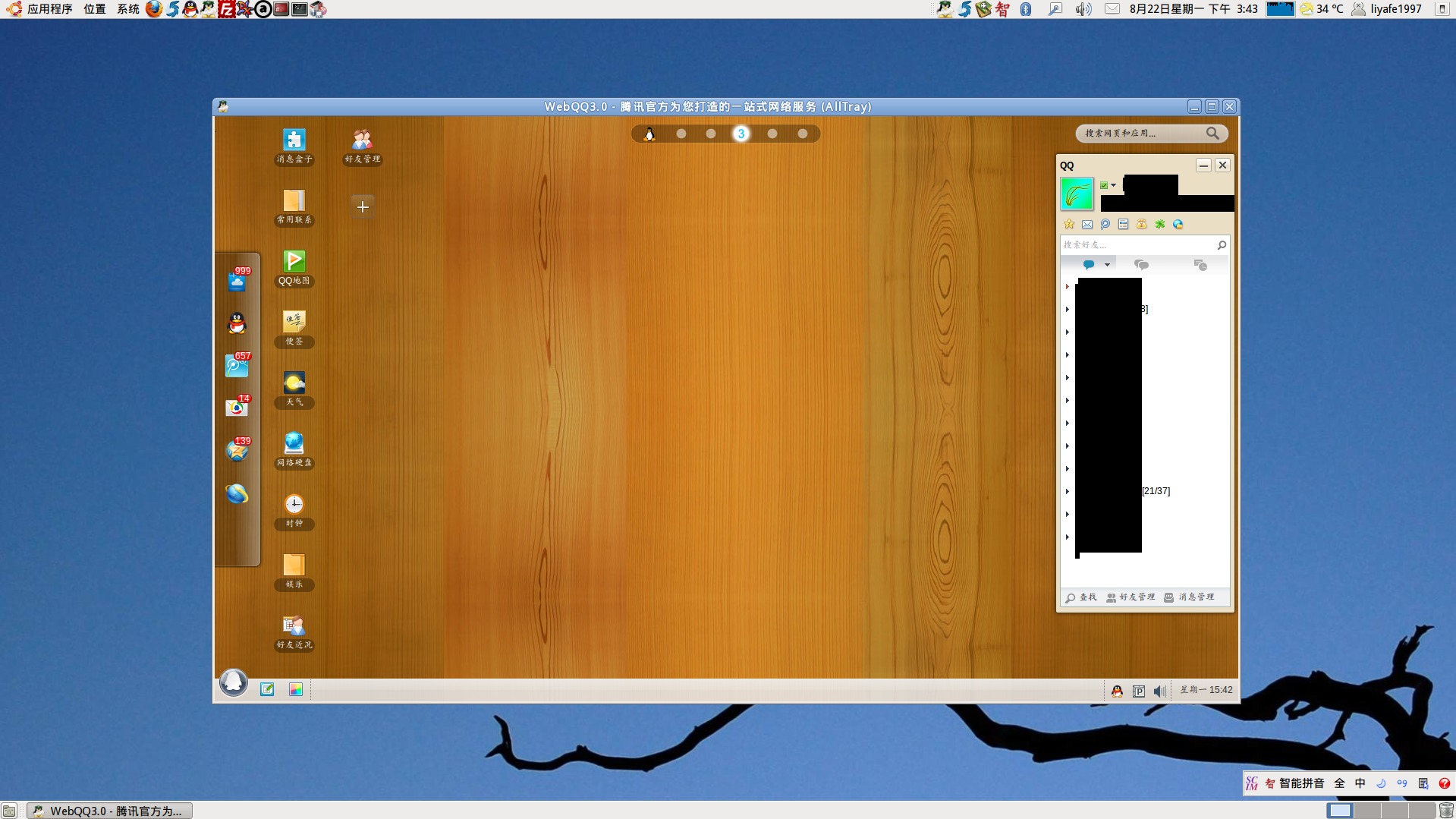
Task: Open the QQ penguin icon in the dock
Action: pyautogui.click(x=237, y=323)
